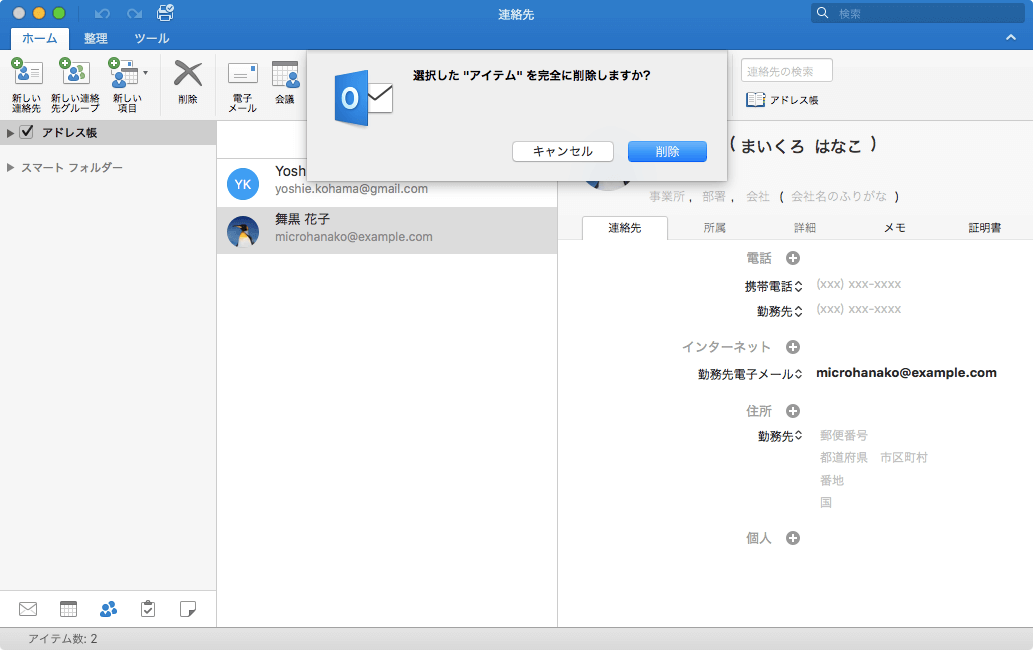Switch to the メモ tab
1033x650 pixels.
tap(895, 228)
